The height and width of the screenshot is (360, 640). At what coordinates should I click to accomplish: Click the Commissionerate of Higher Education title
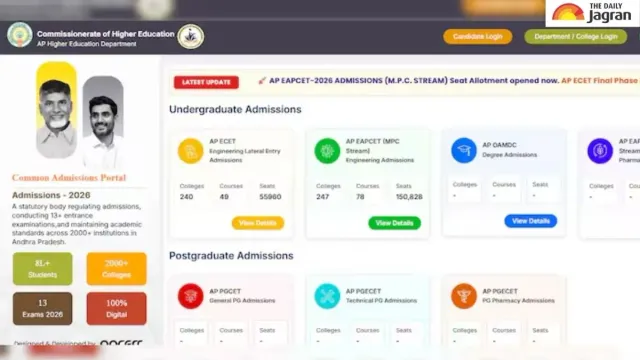pyautogui.click(x=106, y=34)
